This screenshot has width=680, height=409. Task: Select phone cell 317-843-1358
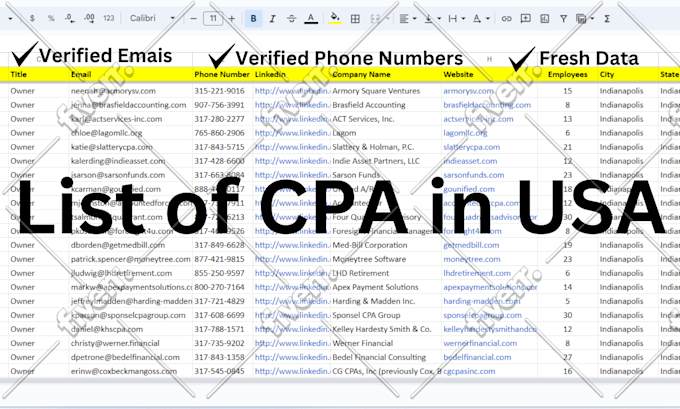[x=222, y=357]
